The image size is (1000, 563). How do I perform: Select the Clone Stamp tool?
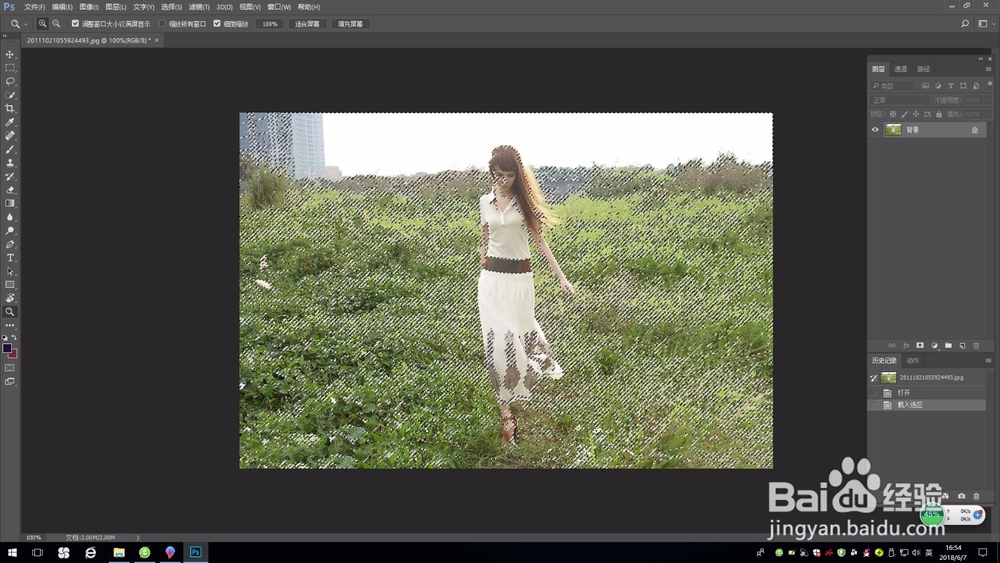tap(10, 163)
